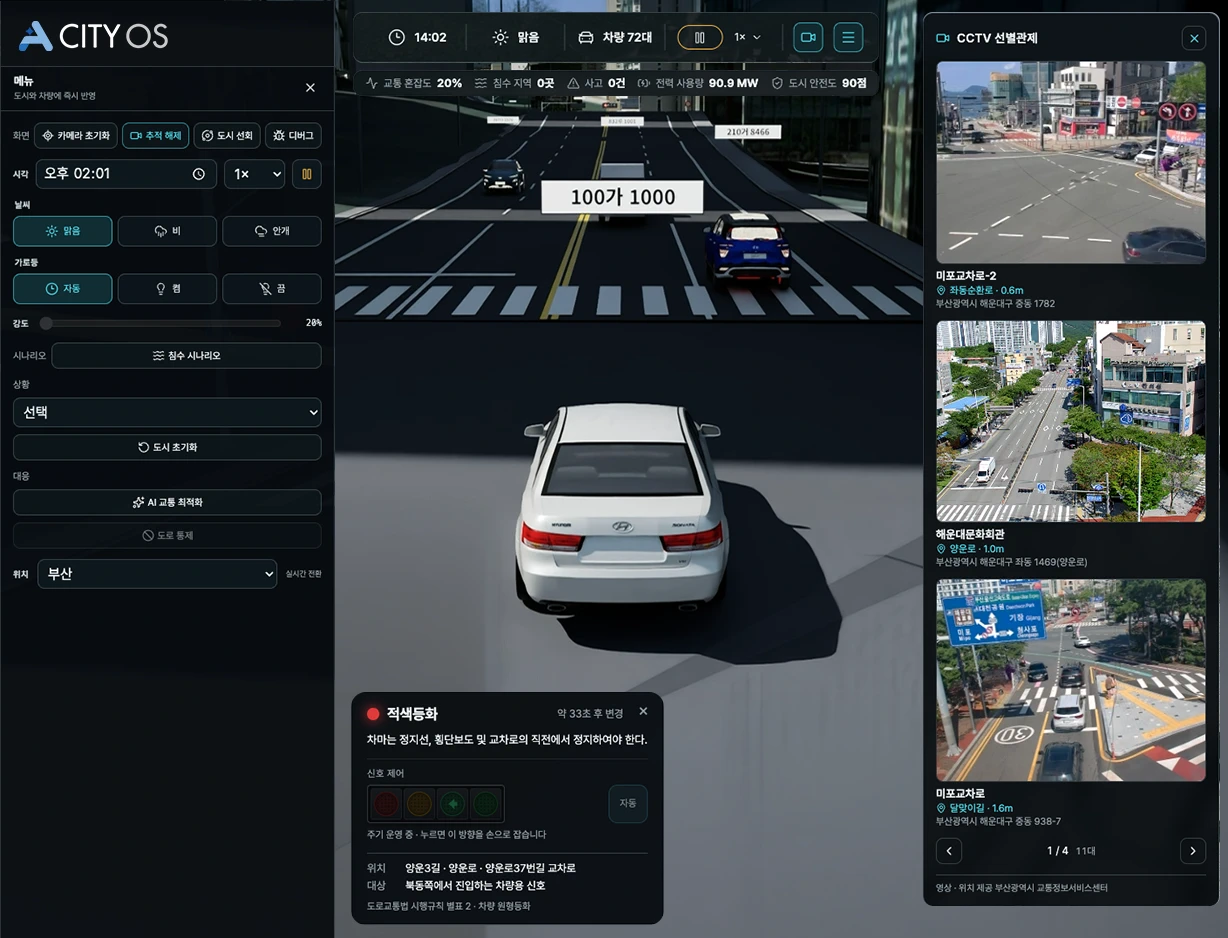Click the 1 / 4 page indicator
The image size is (1228, 938).
pyautogui.click(x=1058, y=851)
